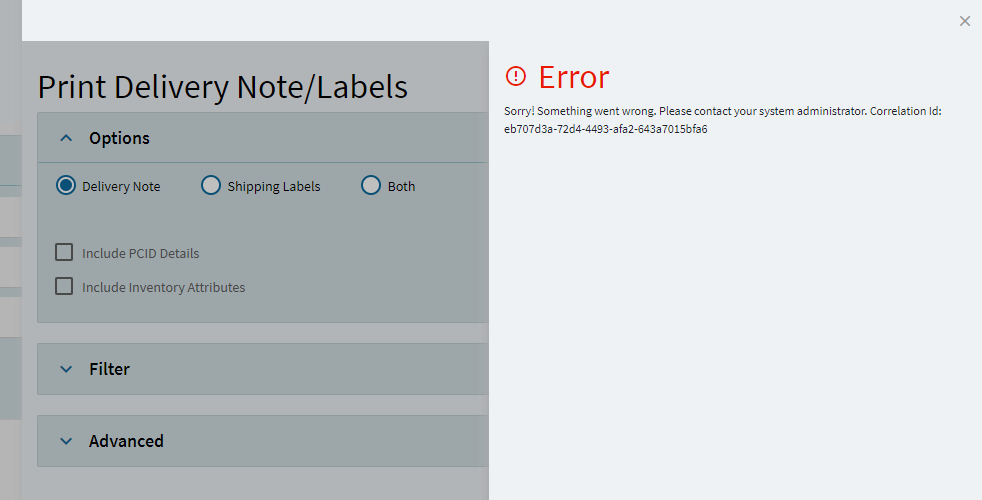Expand the Filter section chevron
Image resolution: width=982 pixels, height=500 pixels.
(x=66, y=369)
